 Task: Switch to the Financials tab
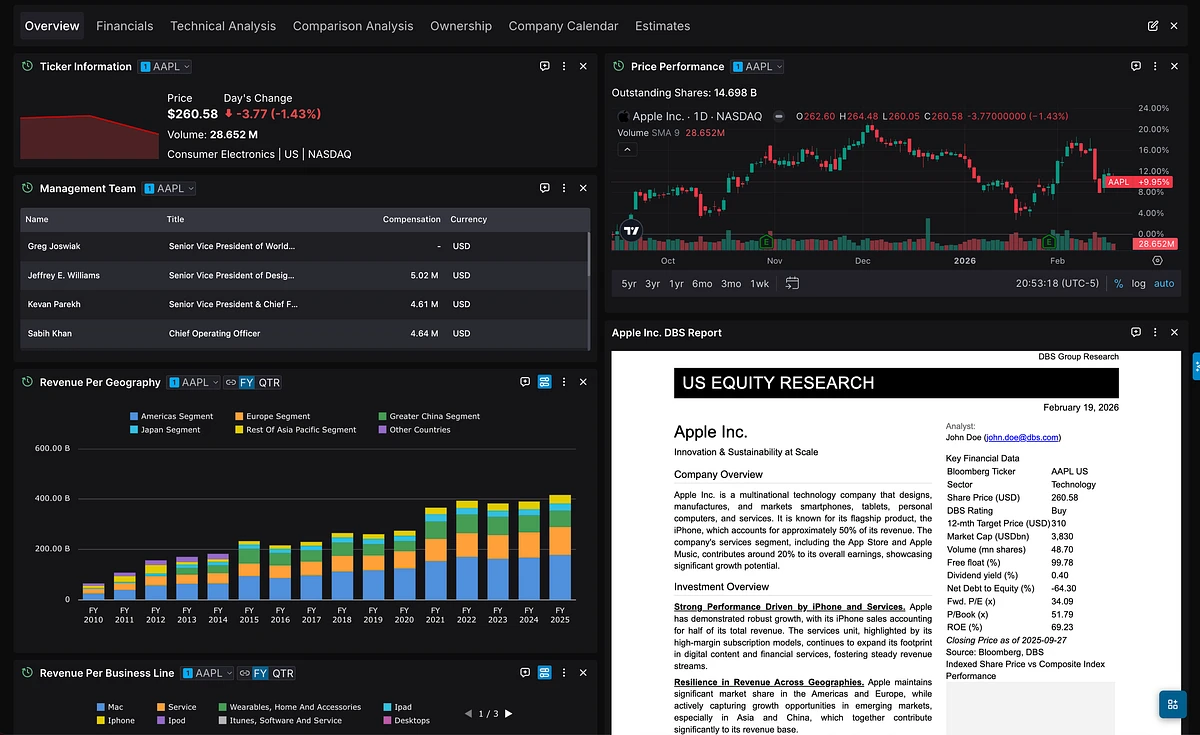click(x=125, y=26)
